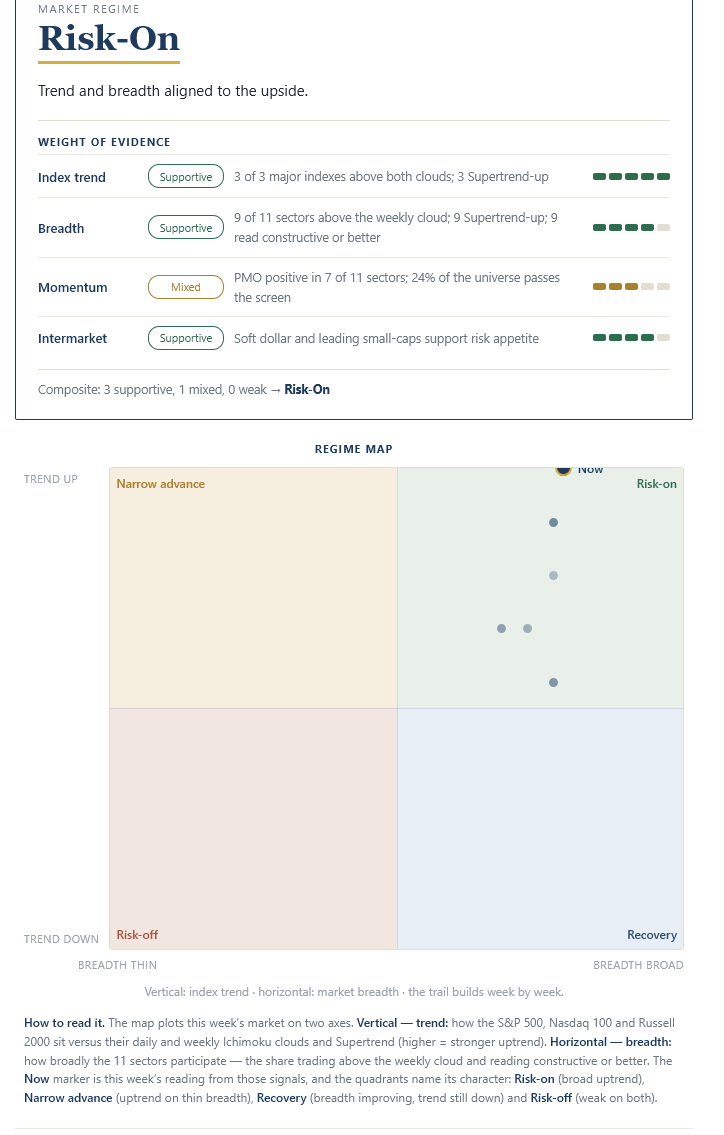This screenshot has width=724, height=1135.
Task: Click the Index trend strength bar meter
Action: point(631,177)
